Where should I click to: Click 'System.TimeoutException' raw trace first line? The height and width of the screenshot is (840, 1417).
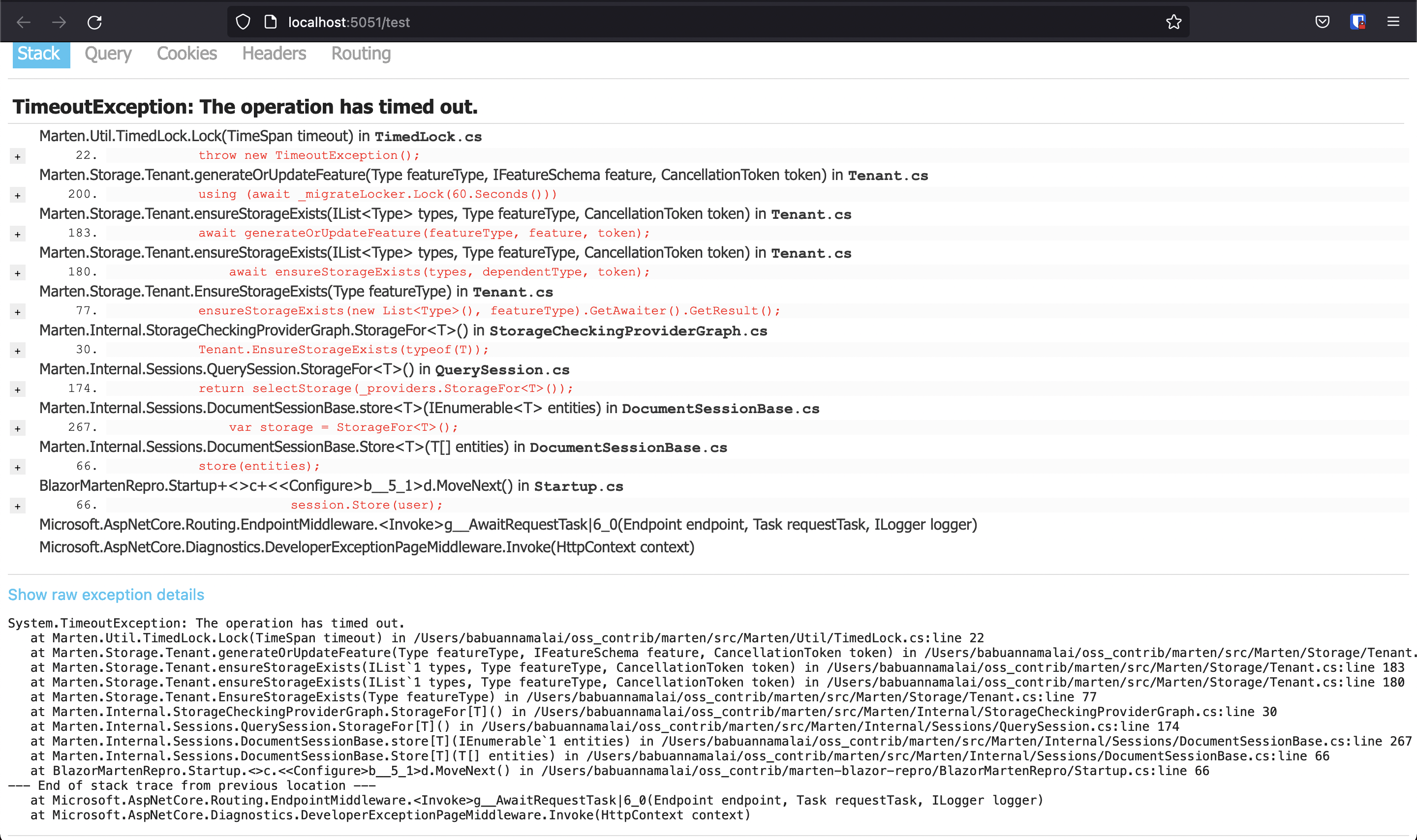(207, 623)
